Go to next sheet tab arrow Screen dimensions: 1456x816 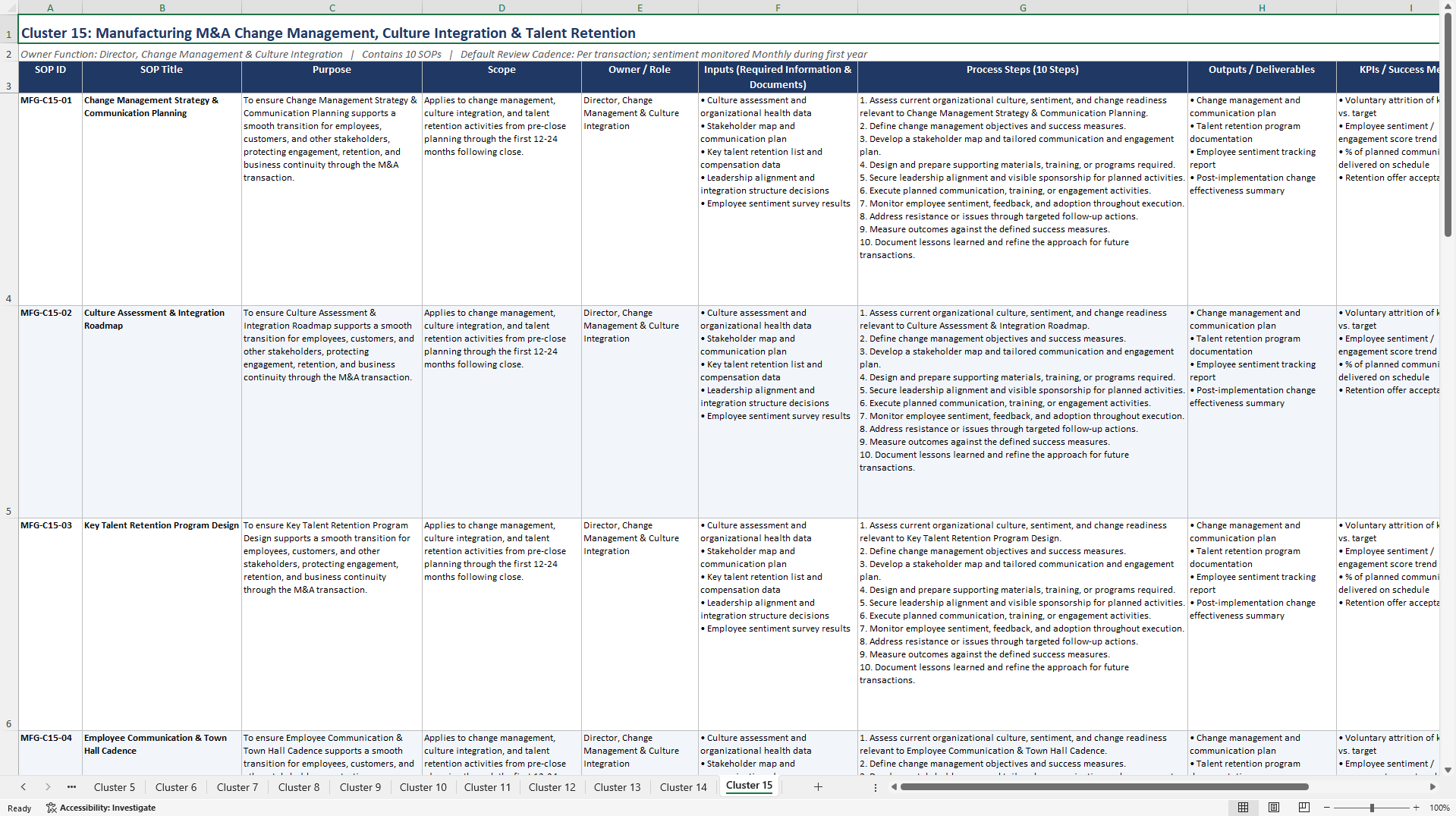point(48,787)
